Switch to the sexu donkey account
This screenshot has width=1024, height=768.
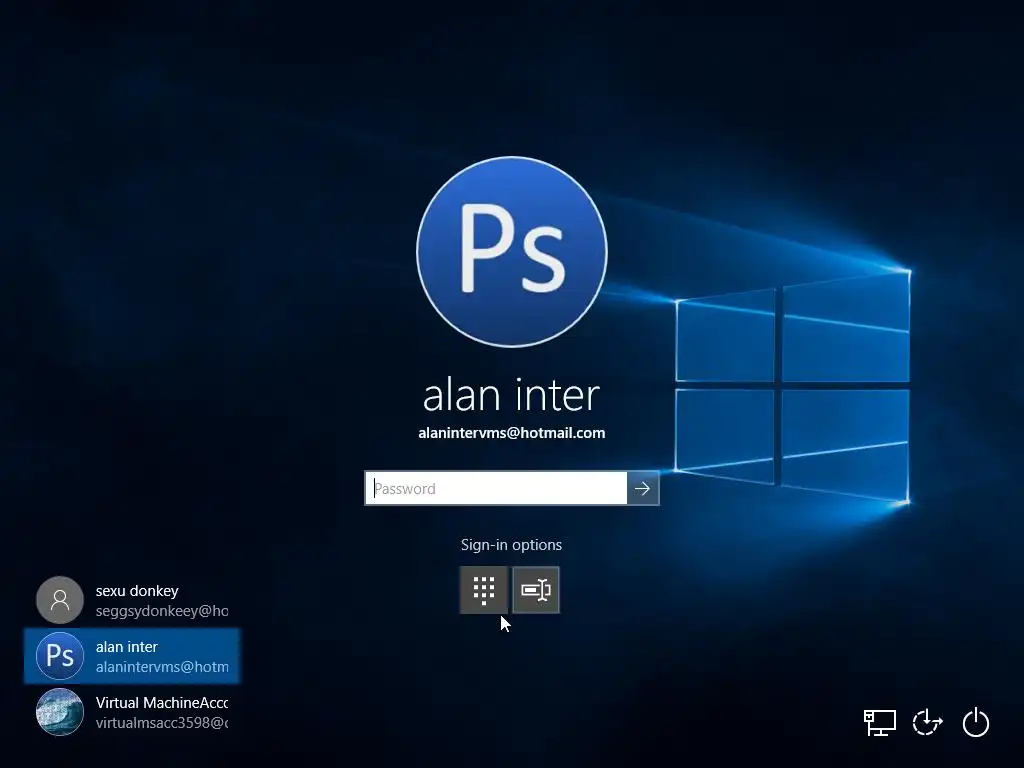(x=132, y=600)
